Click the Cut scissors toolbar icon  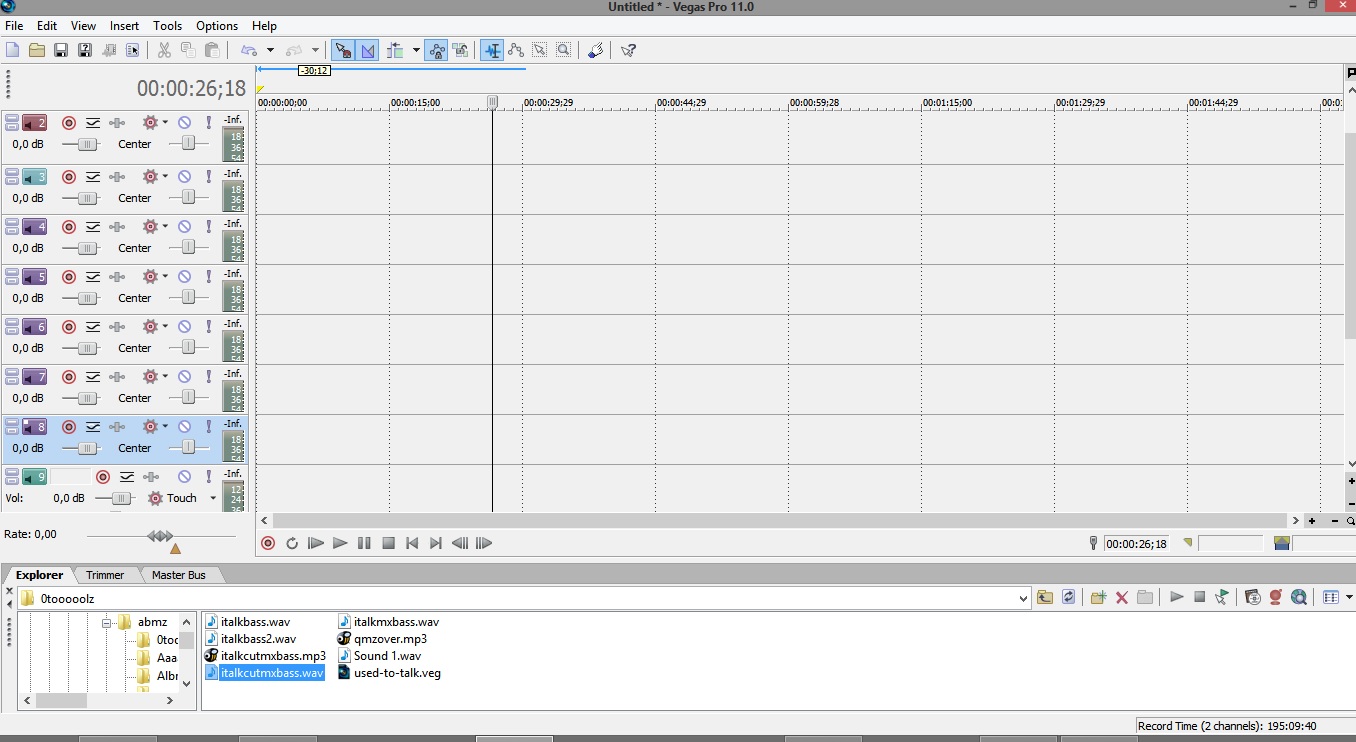click(x=164, y=50)
